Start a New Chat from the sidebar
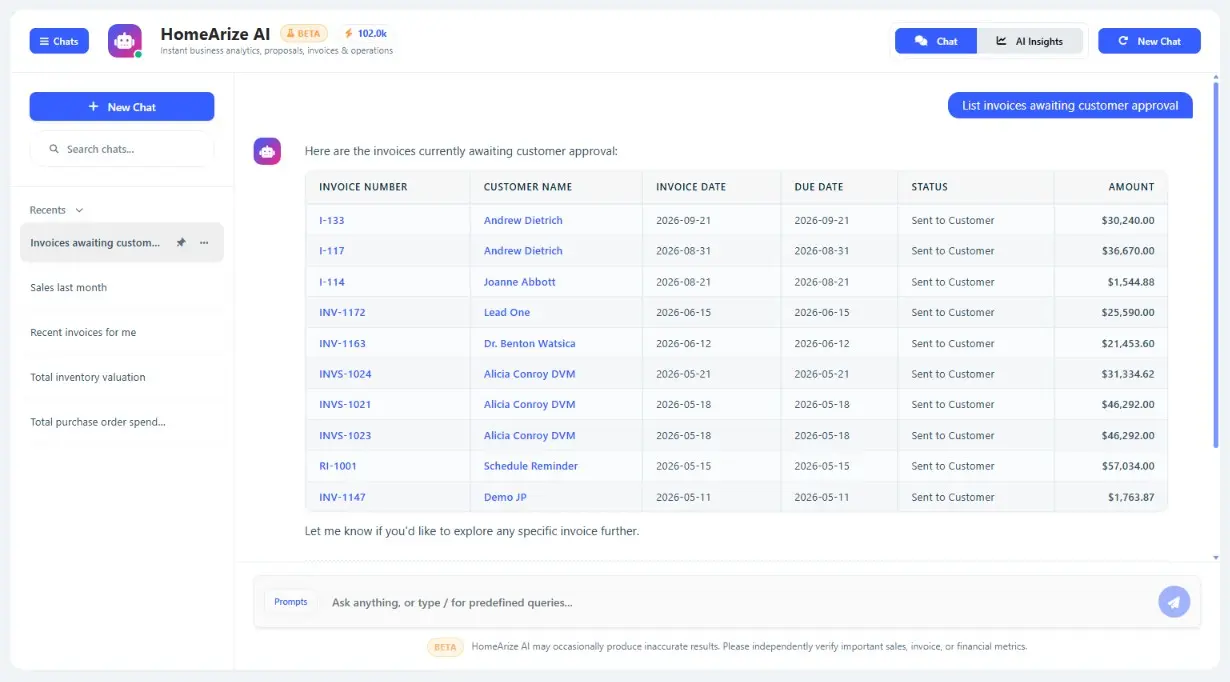Image resolution: width=1230 pixels, height=682 pixels. [x=122, y=107]
